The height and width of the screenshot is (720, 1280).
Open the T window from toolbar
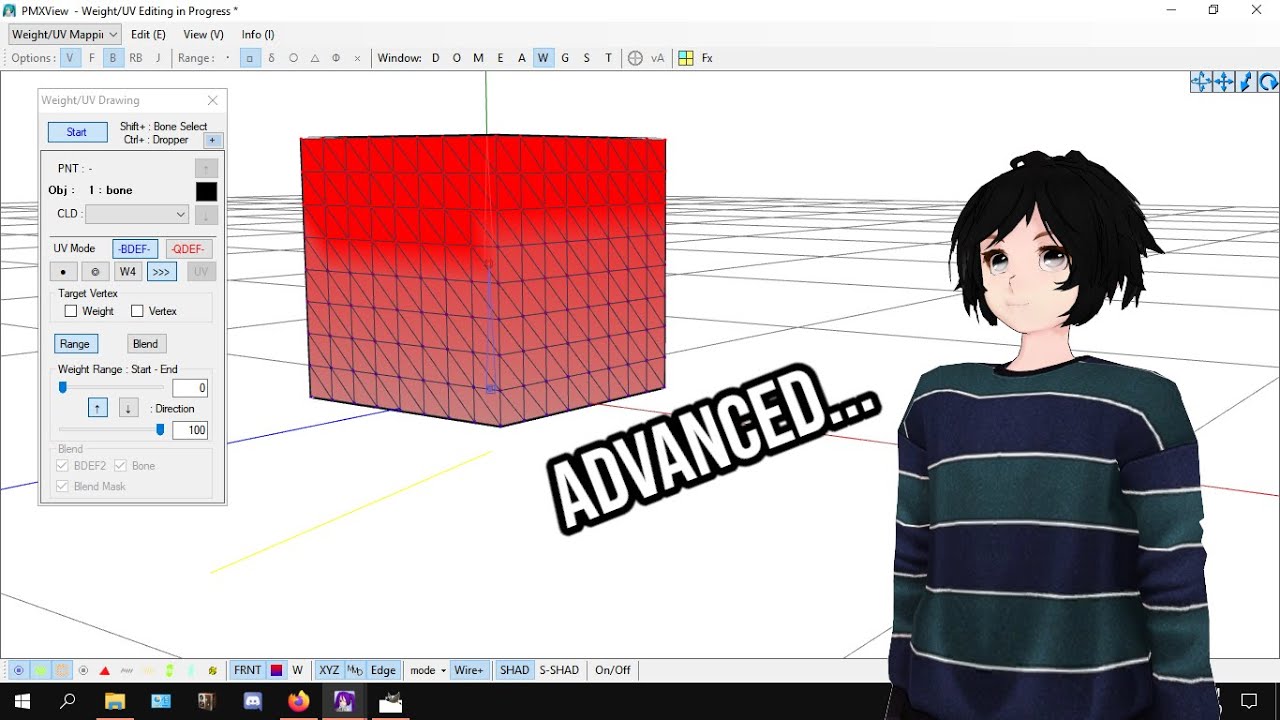point(608,58)
